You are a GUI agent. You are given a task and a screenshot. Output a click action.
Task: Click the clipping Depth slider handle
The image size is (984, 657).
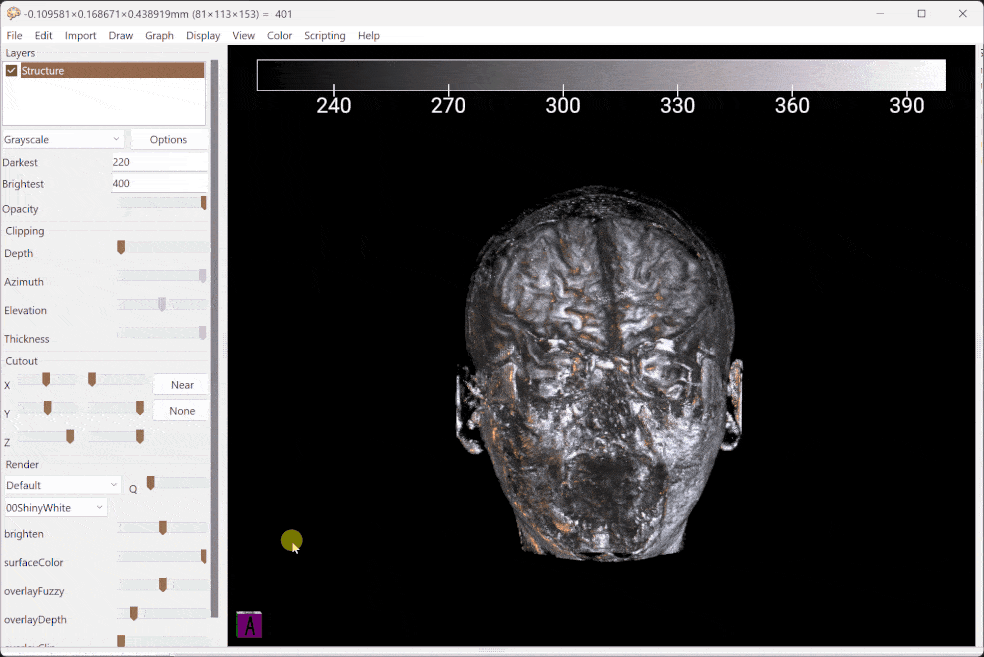(121, 247)
